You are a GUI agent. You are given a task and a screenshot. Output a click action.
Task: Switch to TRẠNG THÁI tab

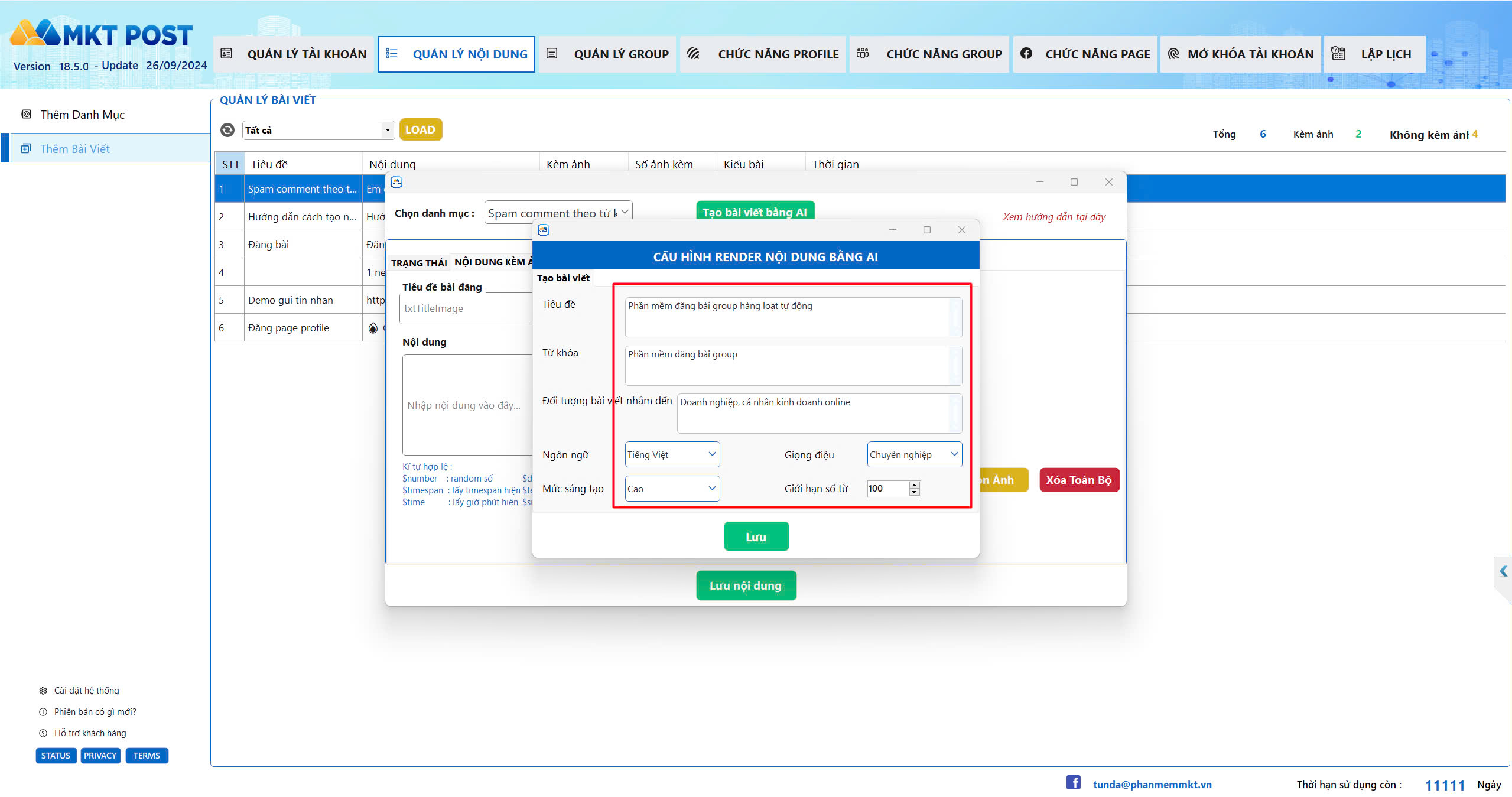419,263
